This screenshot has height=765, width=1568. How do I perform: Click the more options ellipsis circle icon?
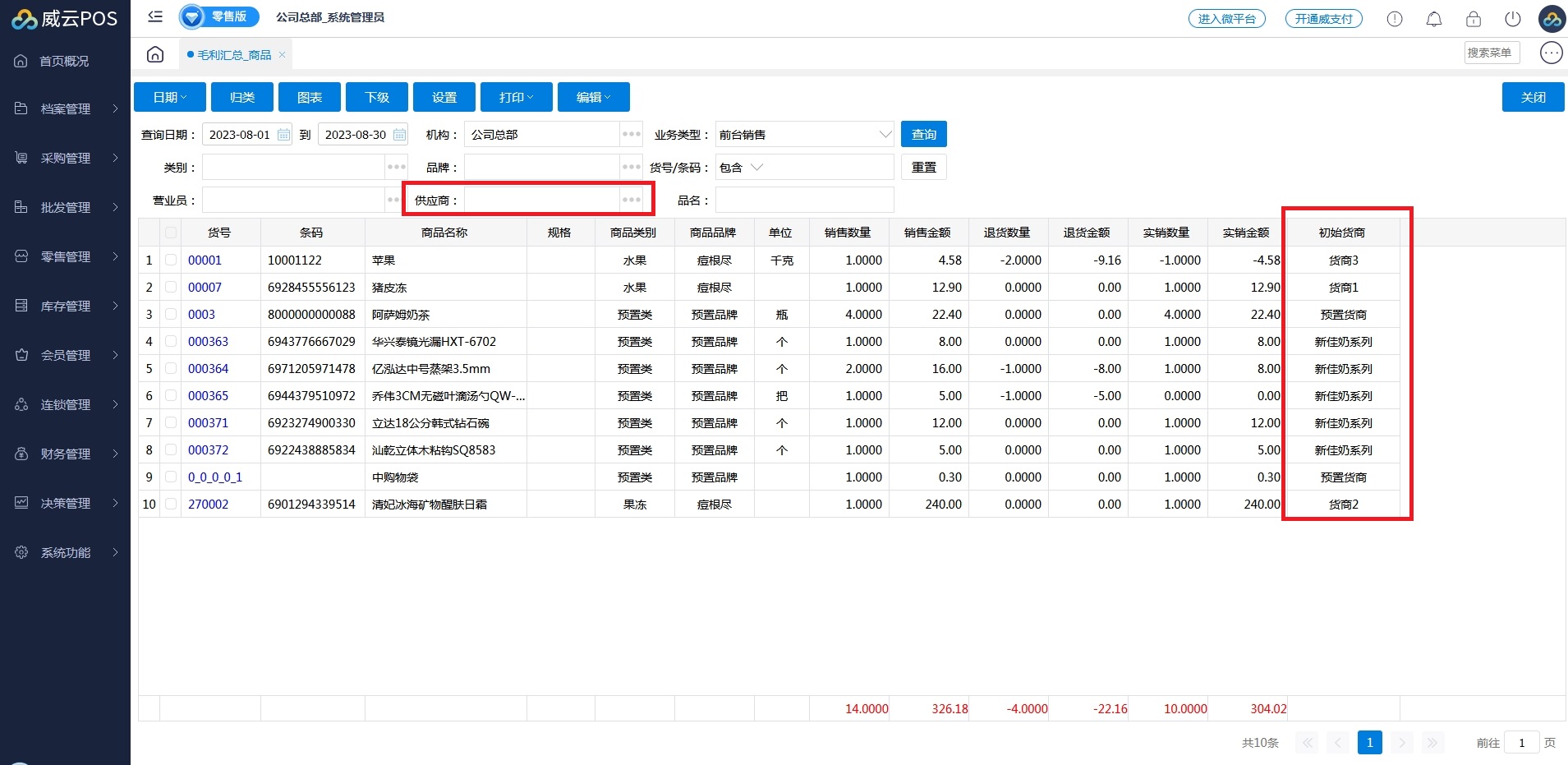point(1551,53)
